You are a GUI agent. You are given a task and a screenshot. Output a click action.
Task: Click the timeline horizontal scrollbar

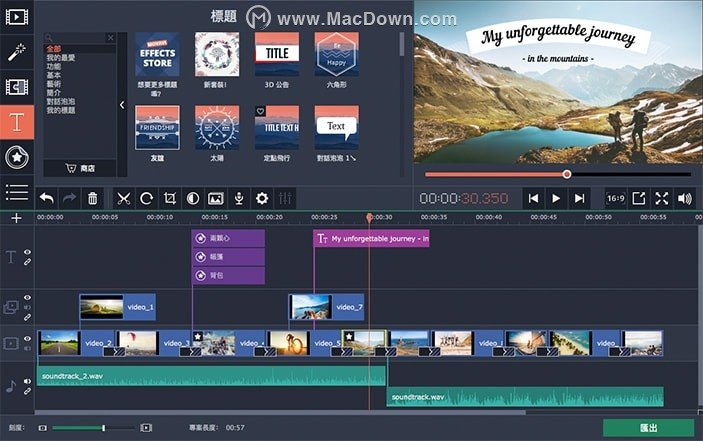click(280, 412)
